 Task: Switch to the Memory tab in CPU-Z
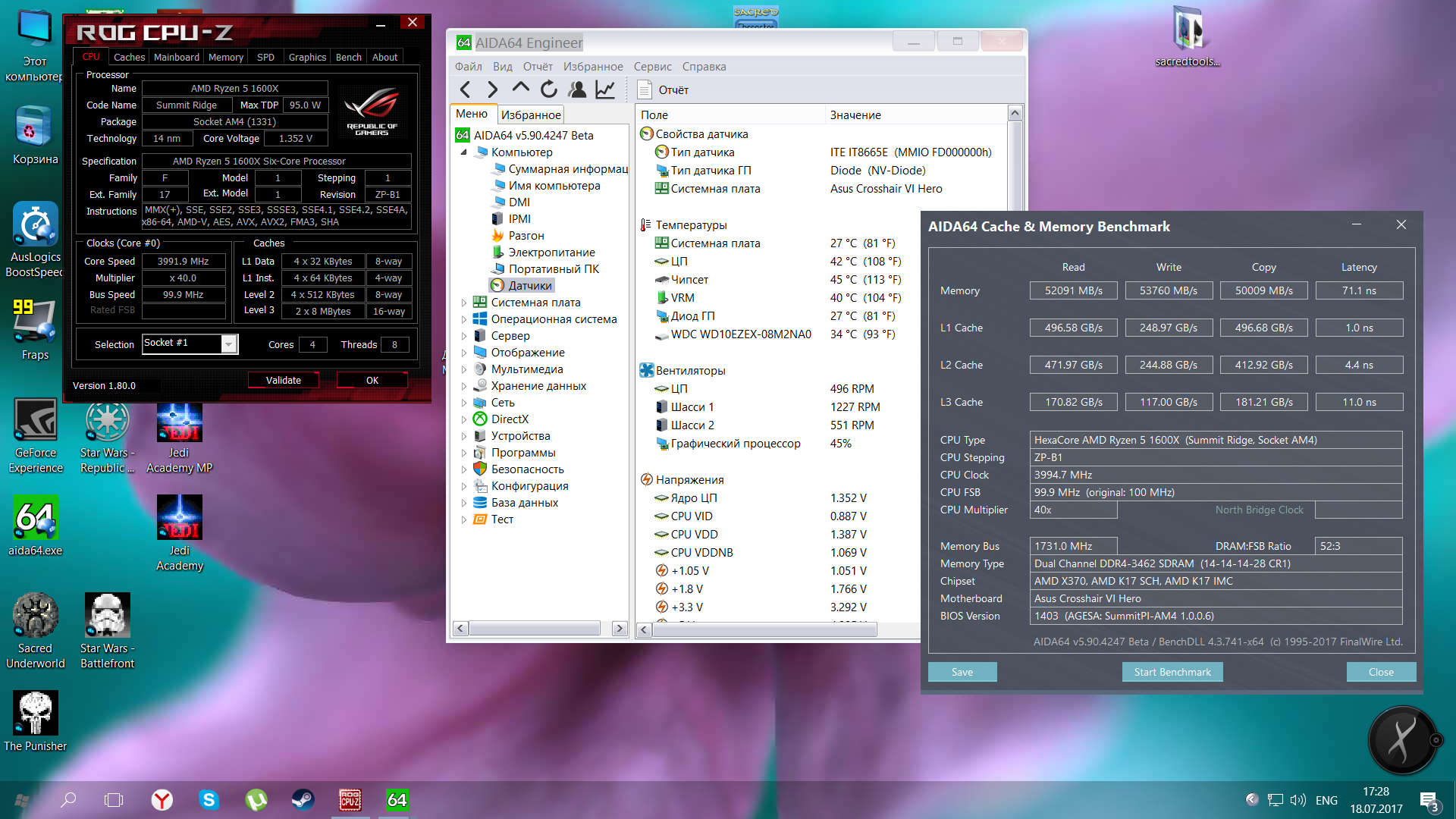(x=225, y=57)
